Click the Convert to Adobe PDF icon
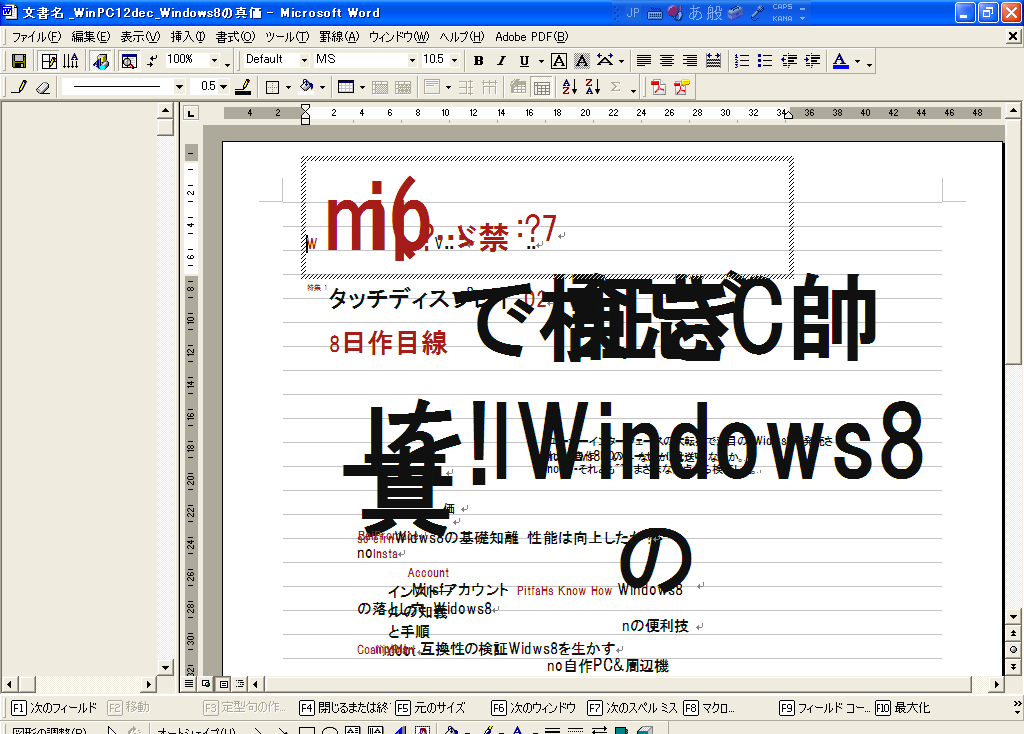Image resolution: width=1024 pixels, height=734 pixels. [658, 87]
